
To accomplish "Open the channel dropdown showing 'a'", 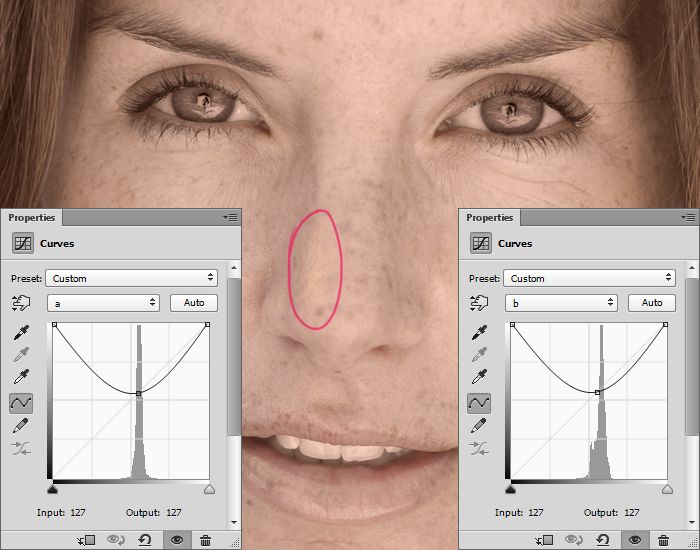I will coord(103,302).
